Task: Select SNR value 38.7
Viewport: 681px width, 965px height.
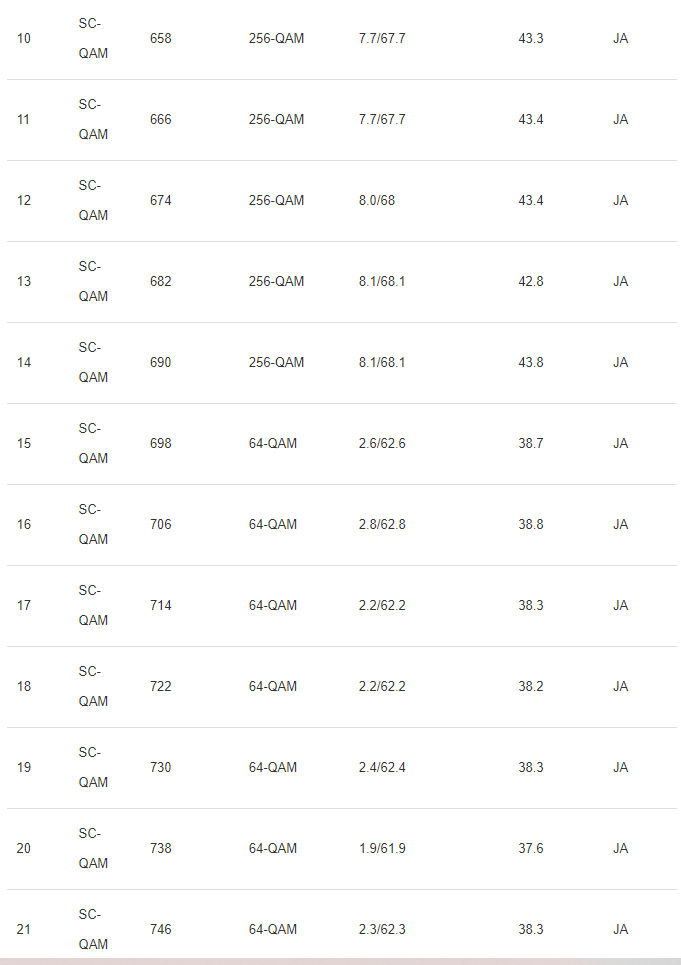Action: click(531, 444)
